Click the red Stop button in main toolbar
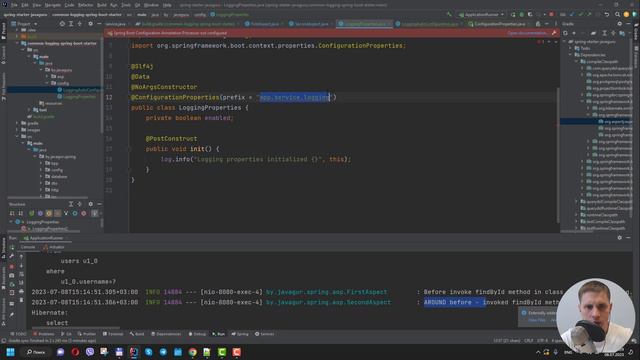640x360 pixels. click(x=551, y=15)
